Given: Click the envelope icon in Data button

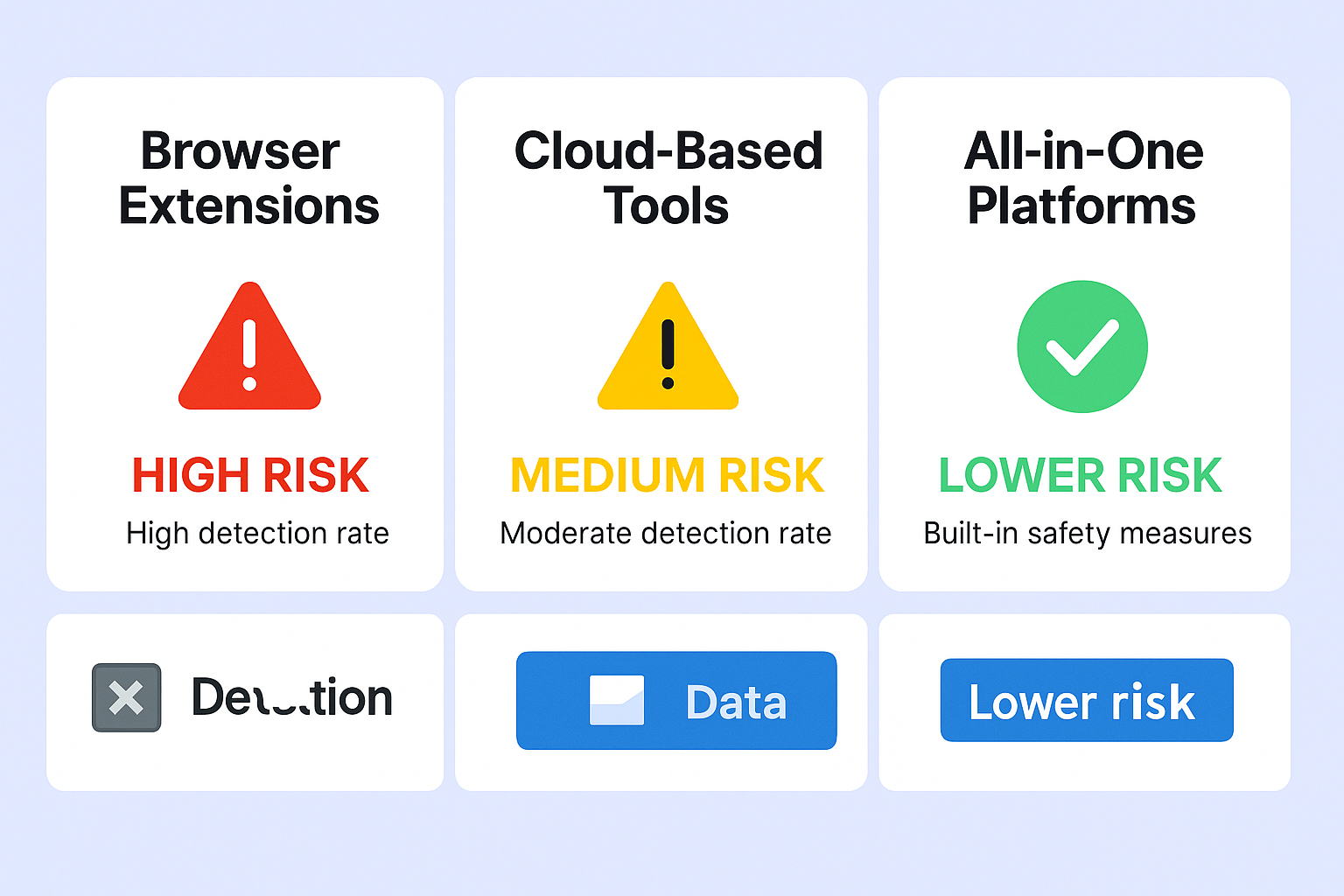Looking at the screenshot, I should 617,700.
